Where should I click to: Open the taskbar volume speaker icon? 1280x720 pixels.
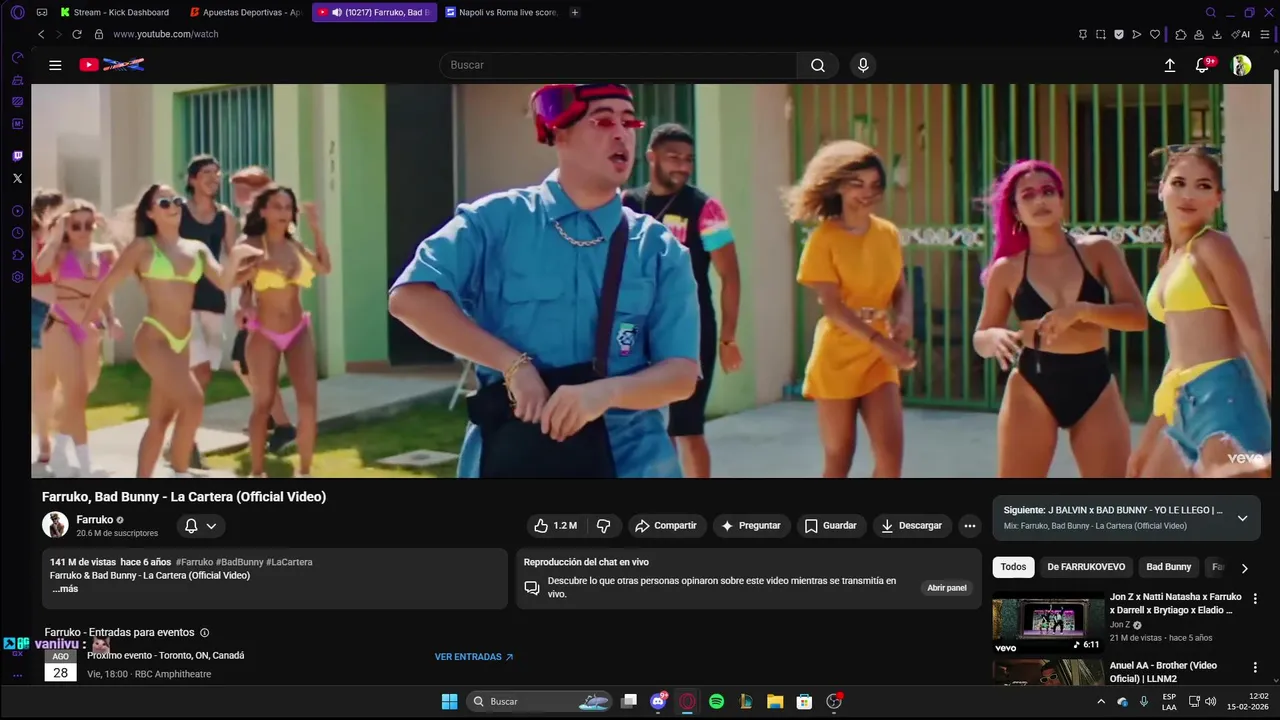[x=1211, y=702]
